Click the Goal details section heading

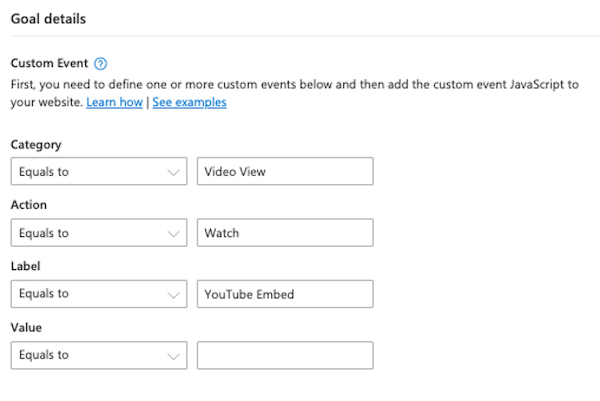pyautogui.click(x=47, y=18)
